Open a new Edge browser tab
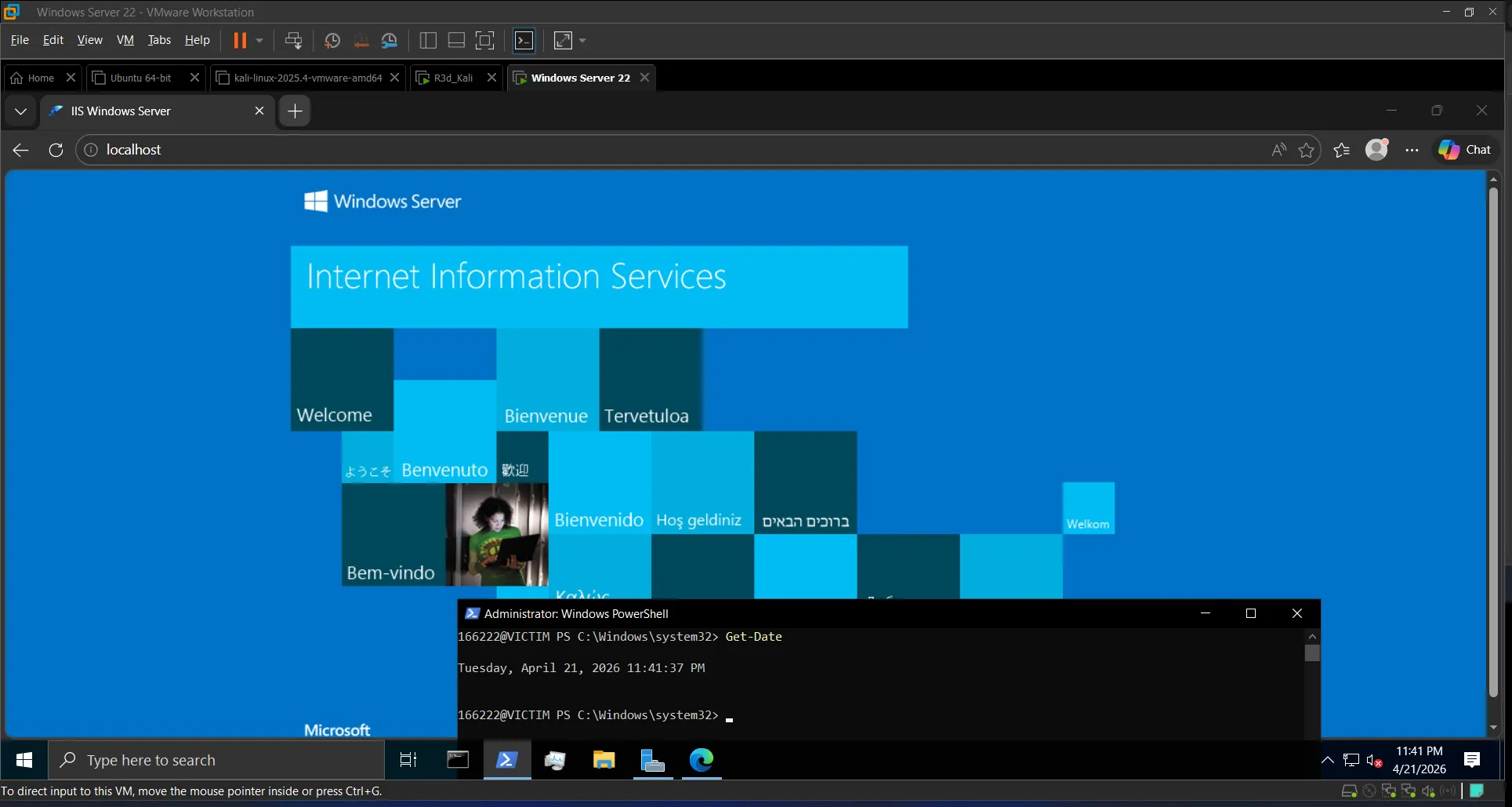Viewport: 1512px width, 807px height. coord(295,111)
